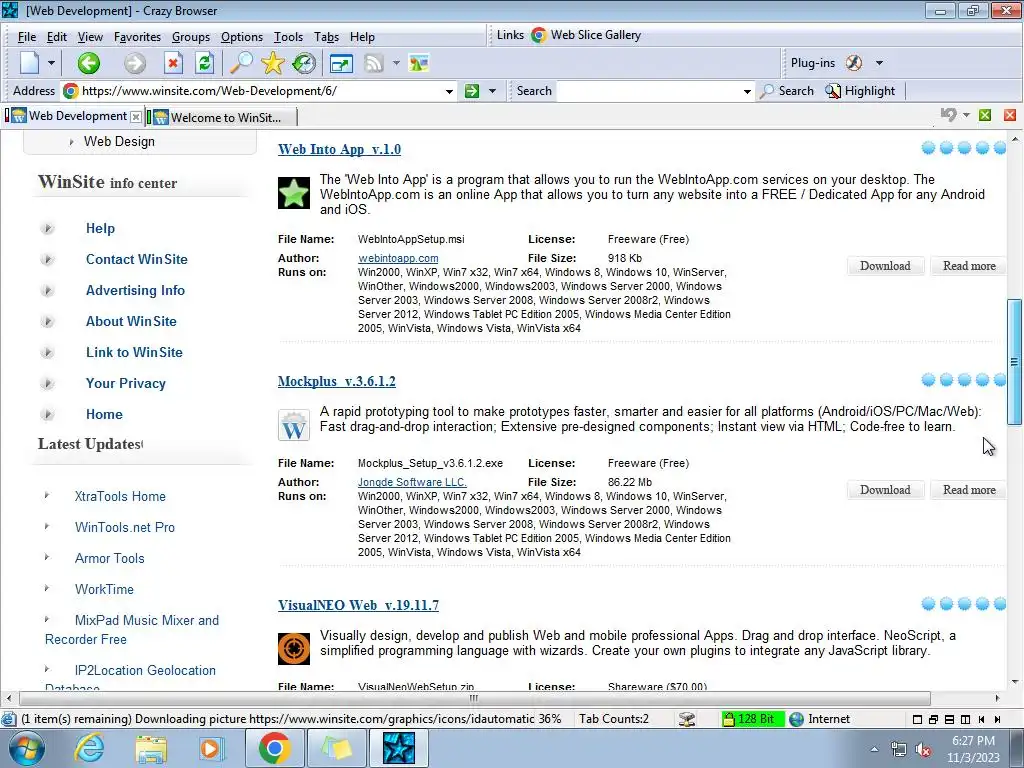The width and height of the screenshot is (1024, 768).
Task: Expand the address bar URL history dropdown
Action: coord(449,91)
